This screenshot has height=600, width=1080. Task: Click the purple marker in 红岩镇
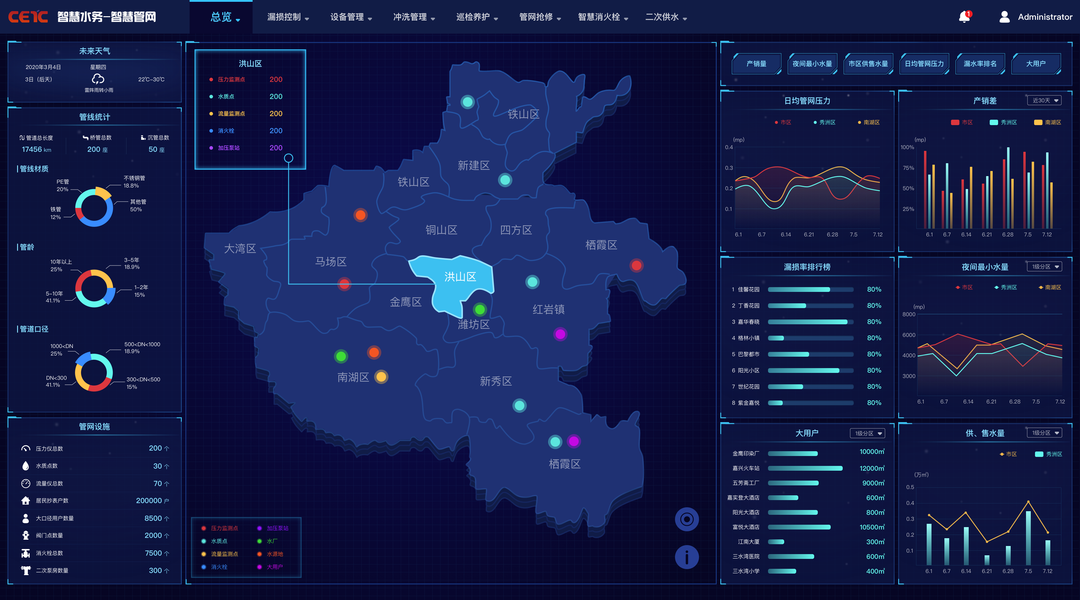pyautogui.click(x=560, y=334)
